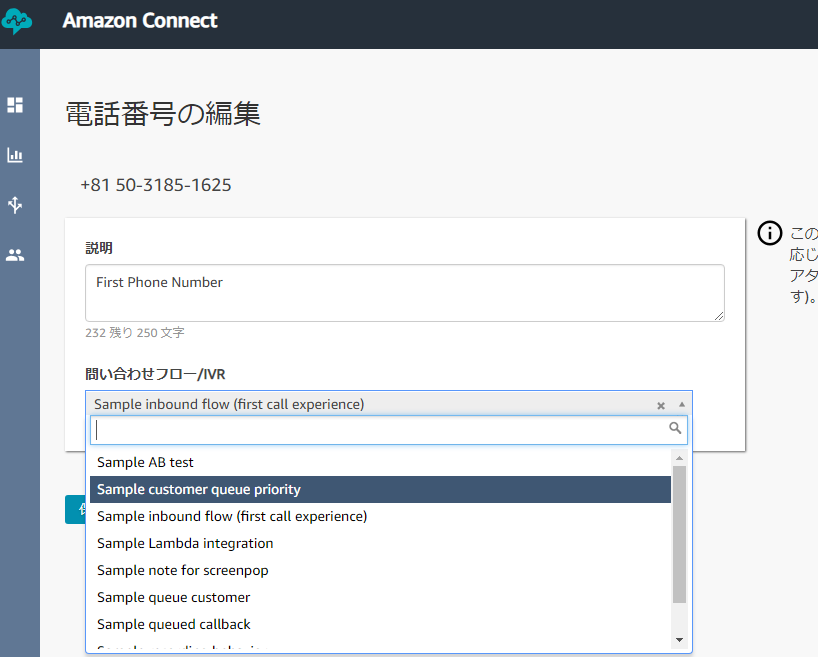Open the metrics bar chart sidebar icon
818x657 pixels.
(x=15, y=155)
